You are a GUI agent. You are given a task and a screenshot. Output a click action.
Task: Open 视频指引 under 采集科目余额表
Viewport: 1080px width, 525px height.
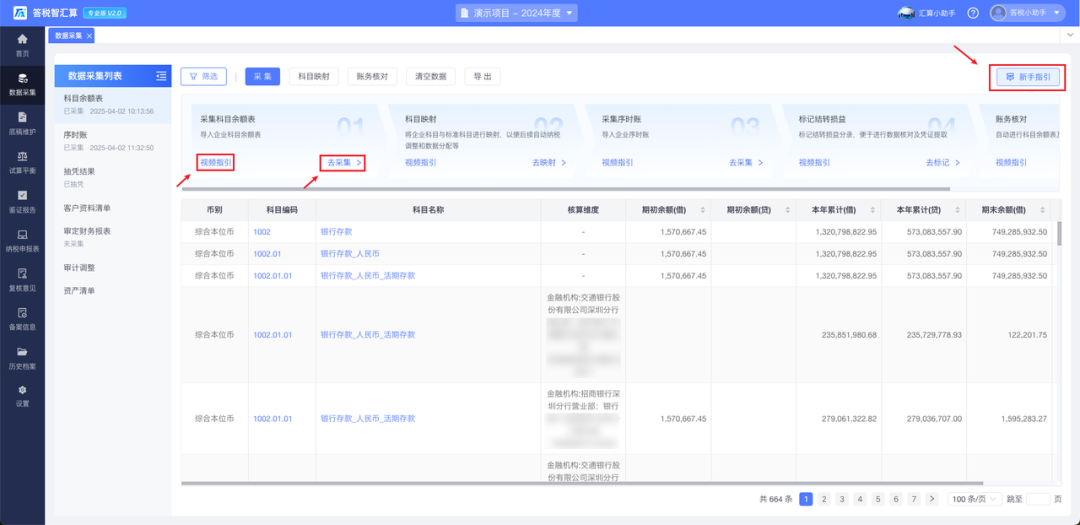pos(216,163)
